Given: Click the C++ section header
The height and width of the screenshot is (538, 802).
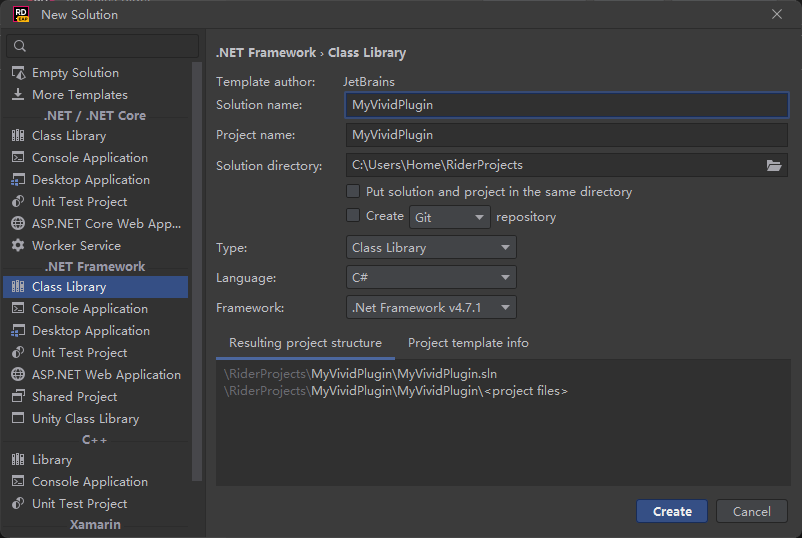Looking at the screenshot, I should [x=95, y=439].
